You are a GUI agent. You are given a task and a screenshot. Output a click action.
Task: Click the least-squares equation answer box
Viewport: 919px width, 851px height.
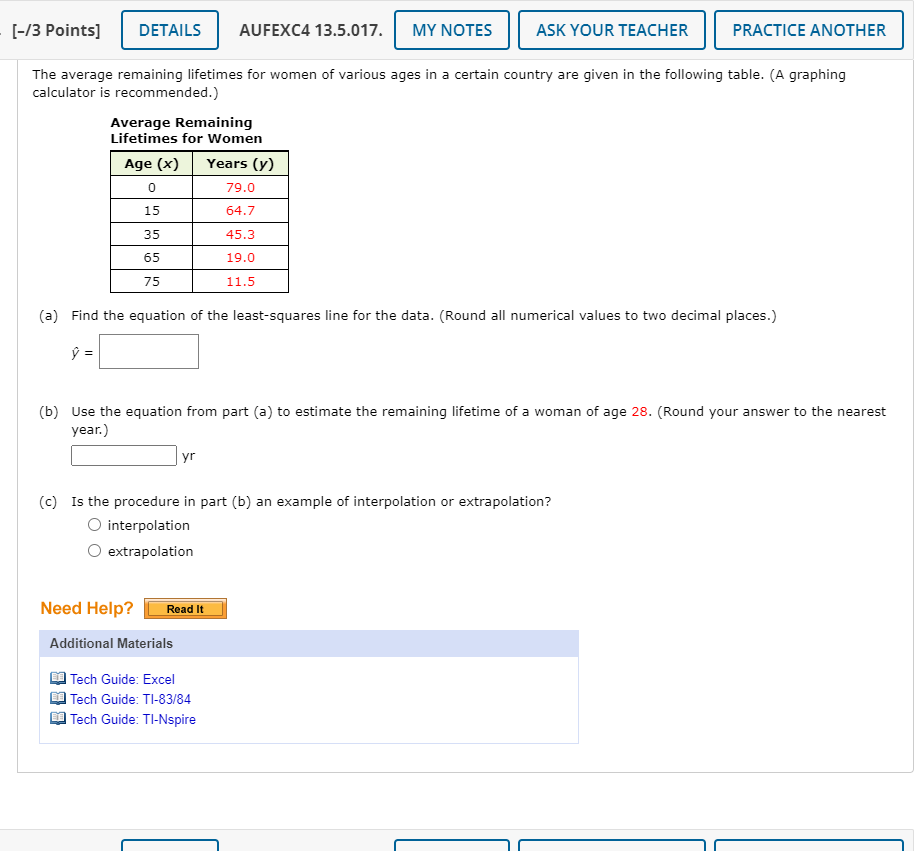click(x=148, y=351)
